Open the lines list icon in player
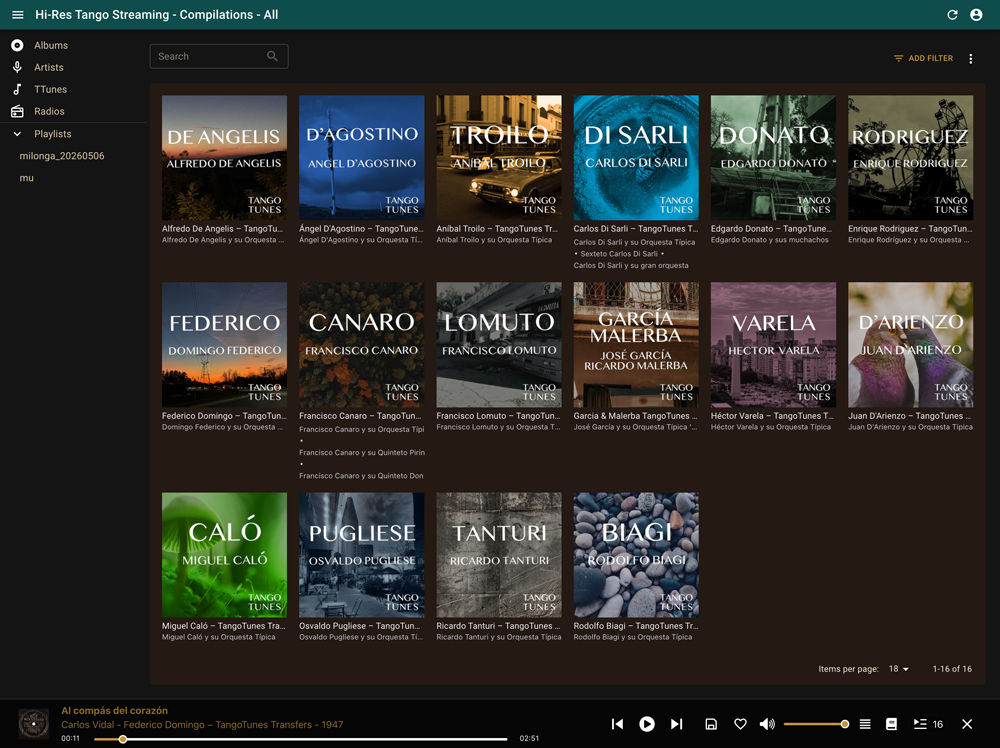1000x748 pixels. 865,724
